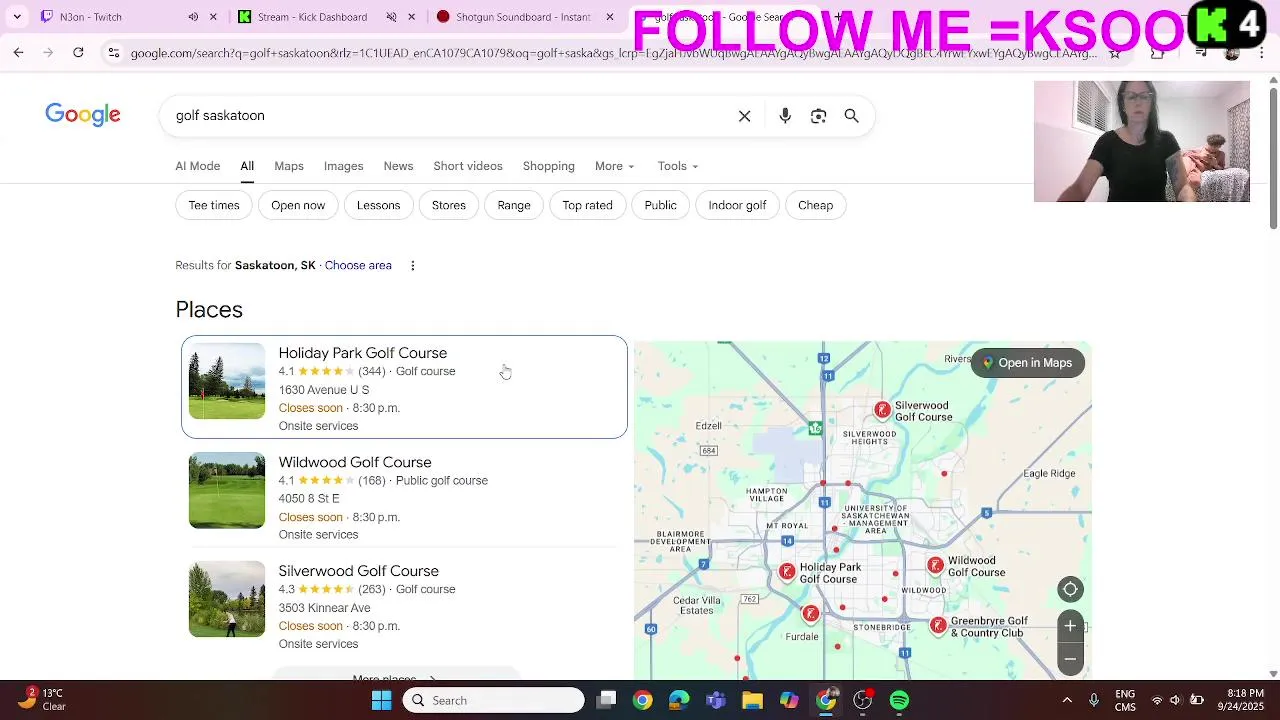This screenshot has height=720, width=1280.
Task: Open Google Lens image search
Action: coord(818,116)
